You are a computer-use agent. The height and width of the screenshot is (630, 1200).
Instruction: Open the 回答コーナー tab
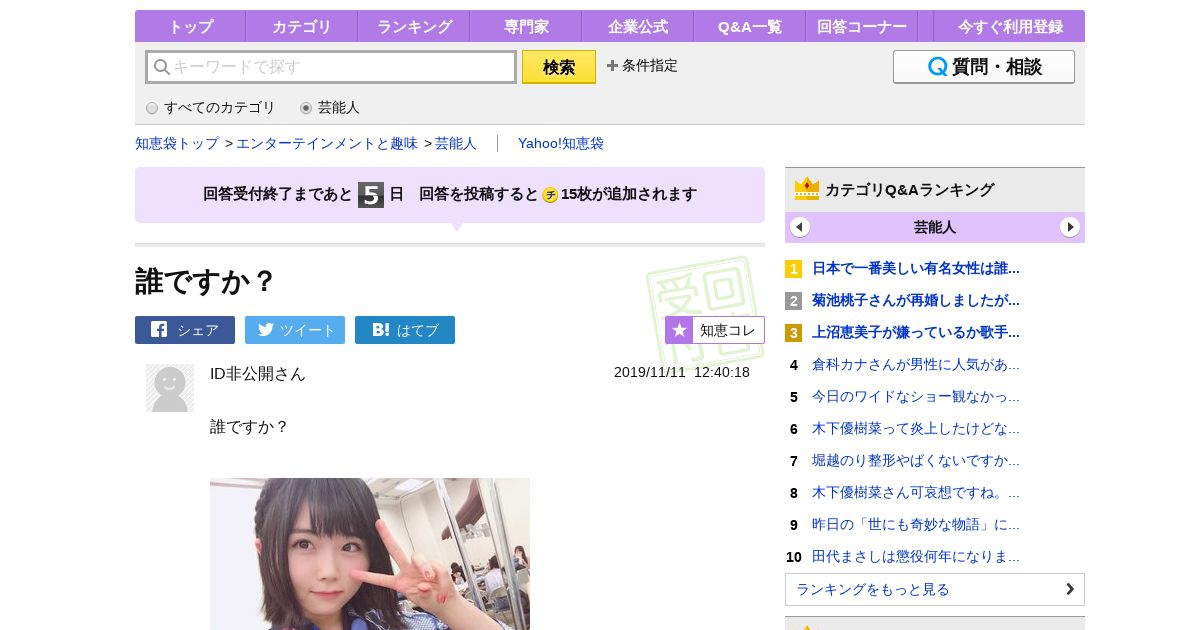pos(862,27)
